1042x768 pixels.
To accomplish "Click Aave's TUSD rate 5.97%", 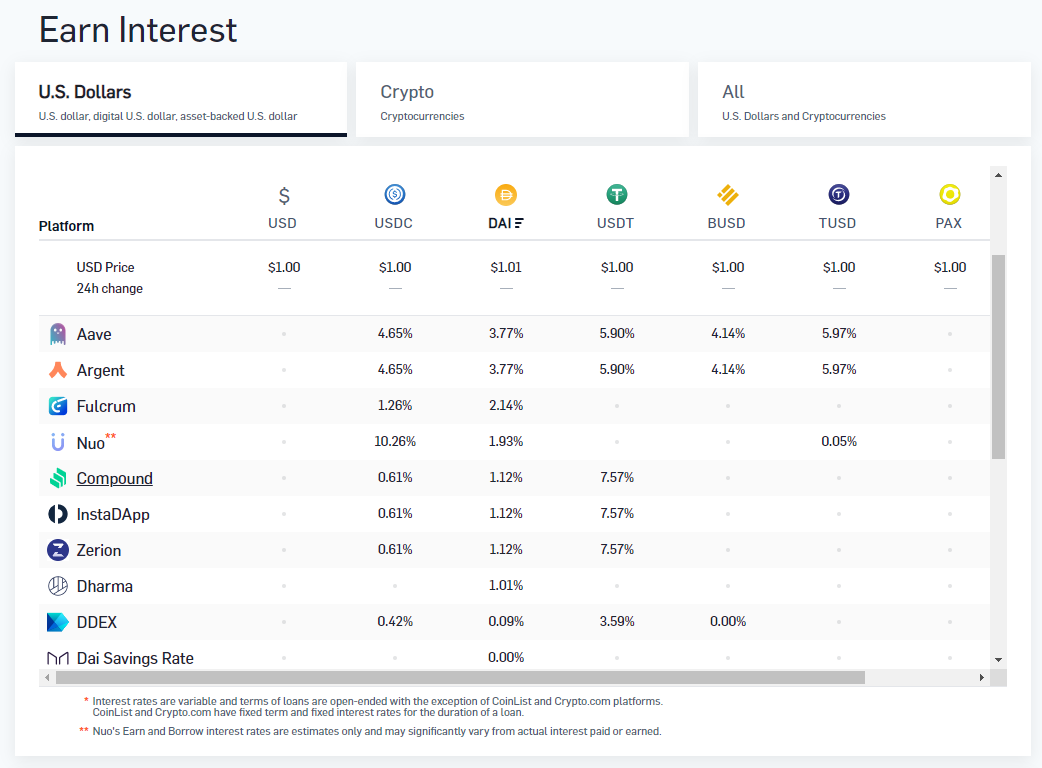I will 839,334.
